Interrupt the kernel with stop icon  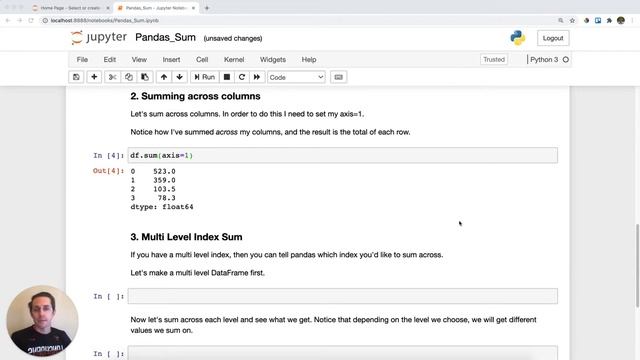click(x=227, y=77)
